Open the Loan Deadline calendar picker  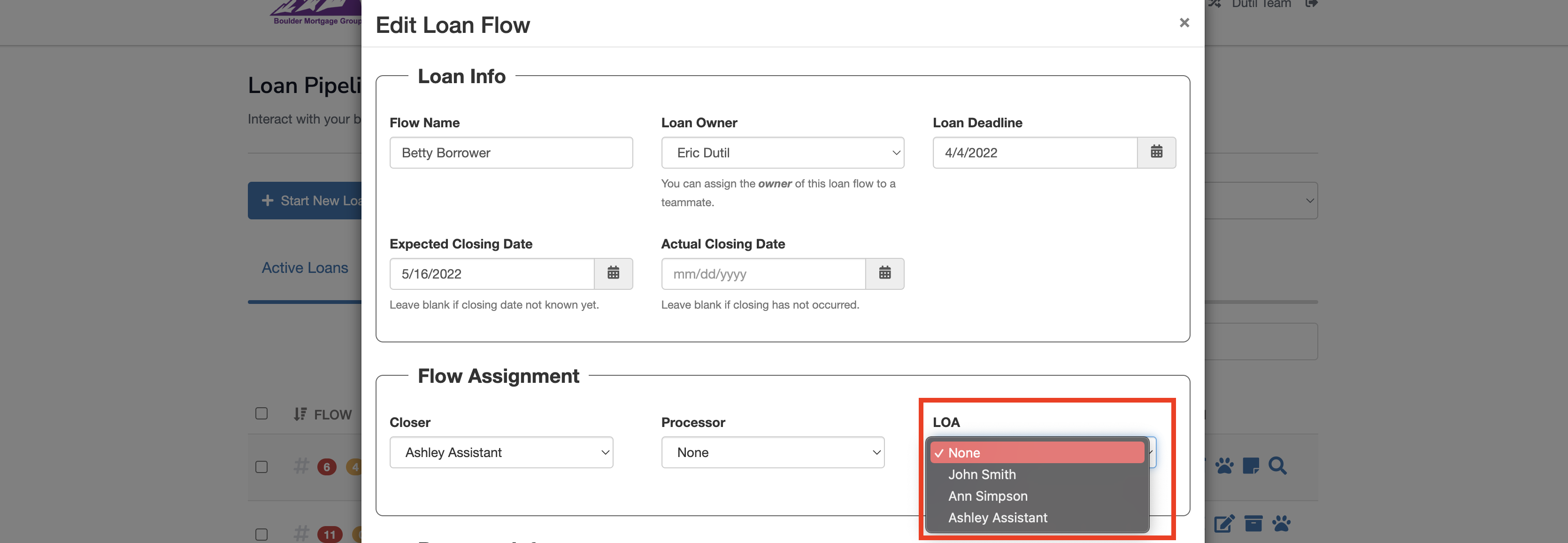(x=1156, y=152)
